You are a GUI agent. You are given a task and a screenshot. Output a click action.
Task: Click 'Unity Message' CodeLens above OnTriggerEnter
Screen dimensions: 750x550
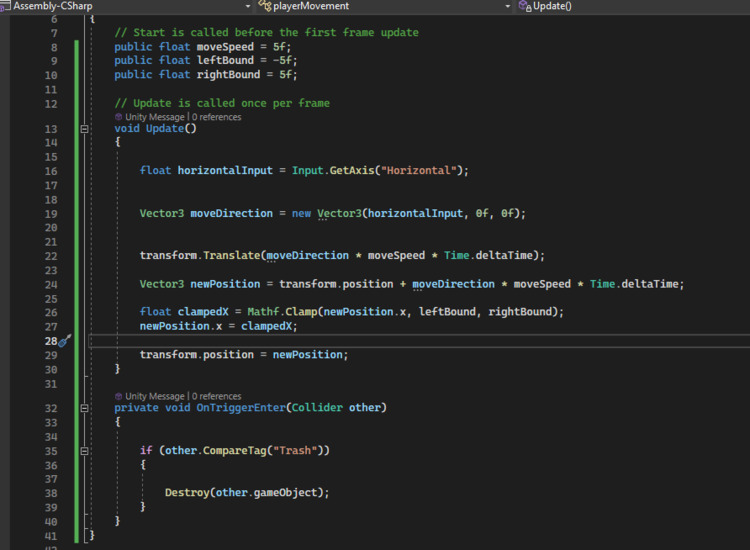tap(154, 396)
